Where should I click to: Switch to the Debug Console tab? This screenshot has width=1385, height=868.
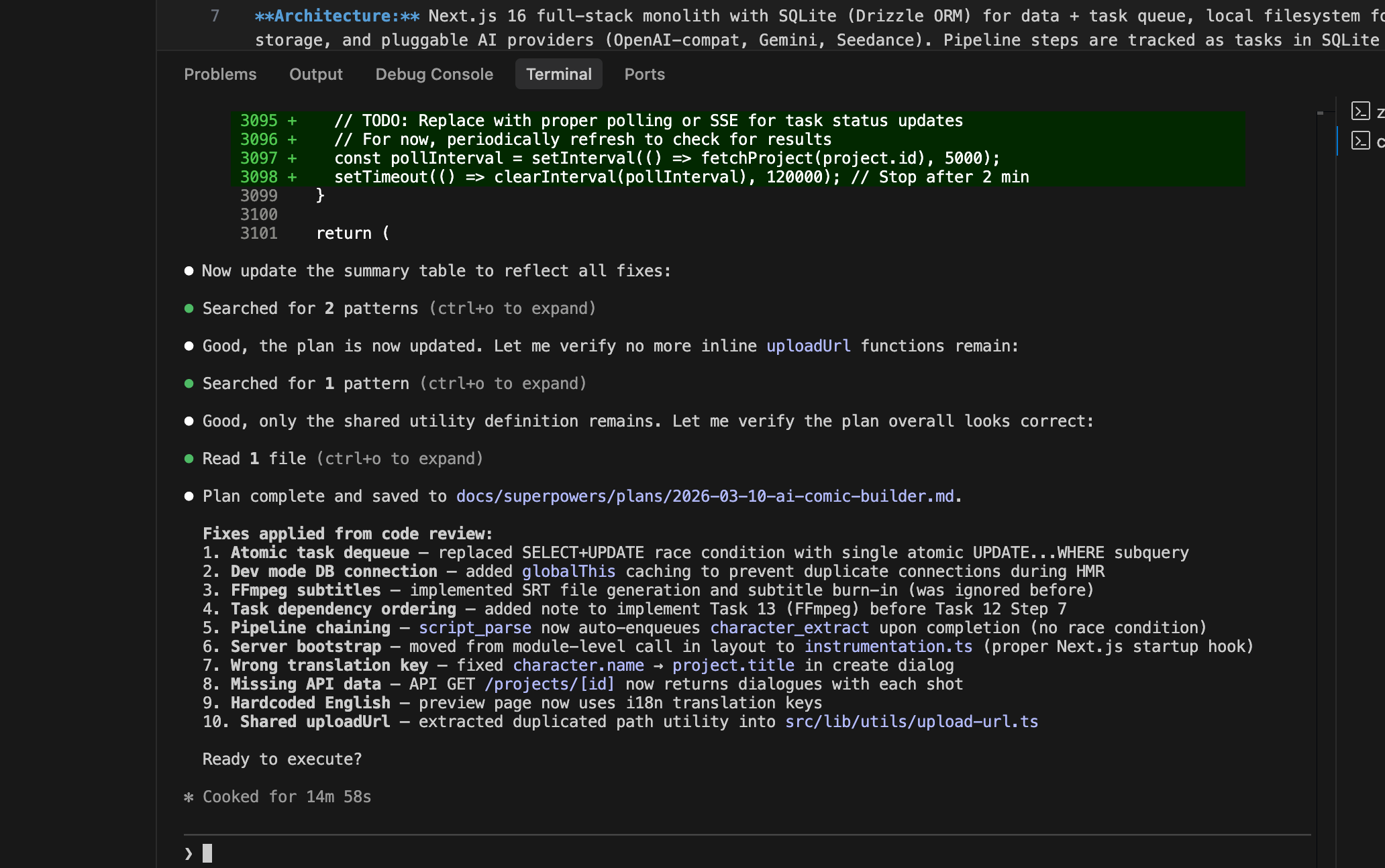coord(433,74)
